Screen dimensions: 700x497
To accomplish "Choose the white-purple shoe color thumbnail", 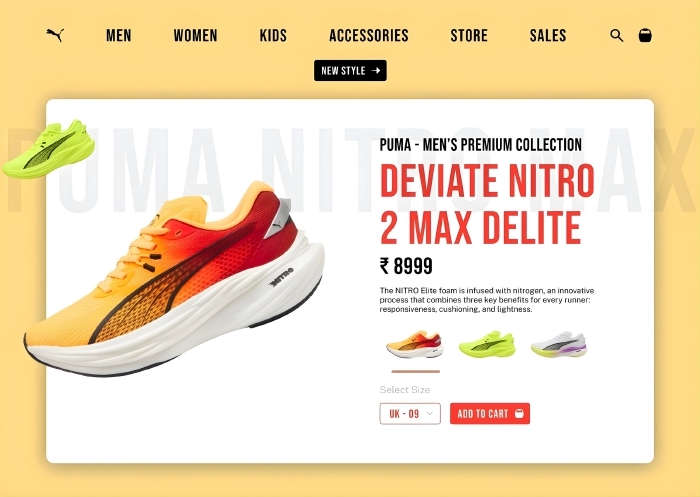I will coord(559,344).
